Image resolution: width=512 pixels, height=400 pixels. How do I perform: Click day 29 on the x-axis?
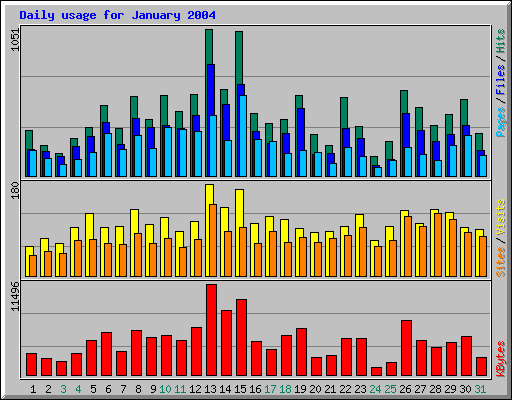(450, 389)
